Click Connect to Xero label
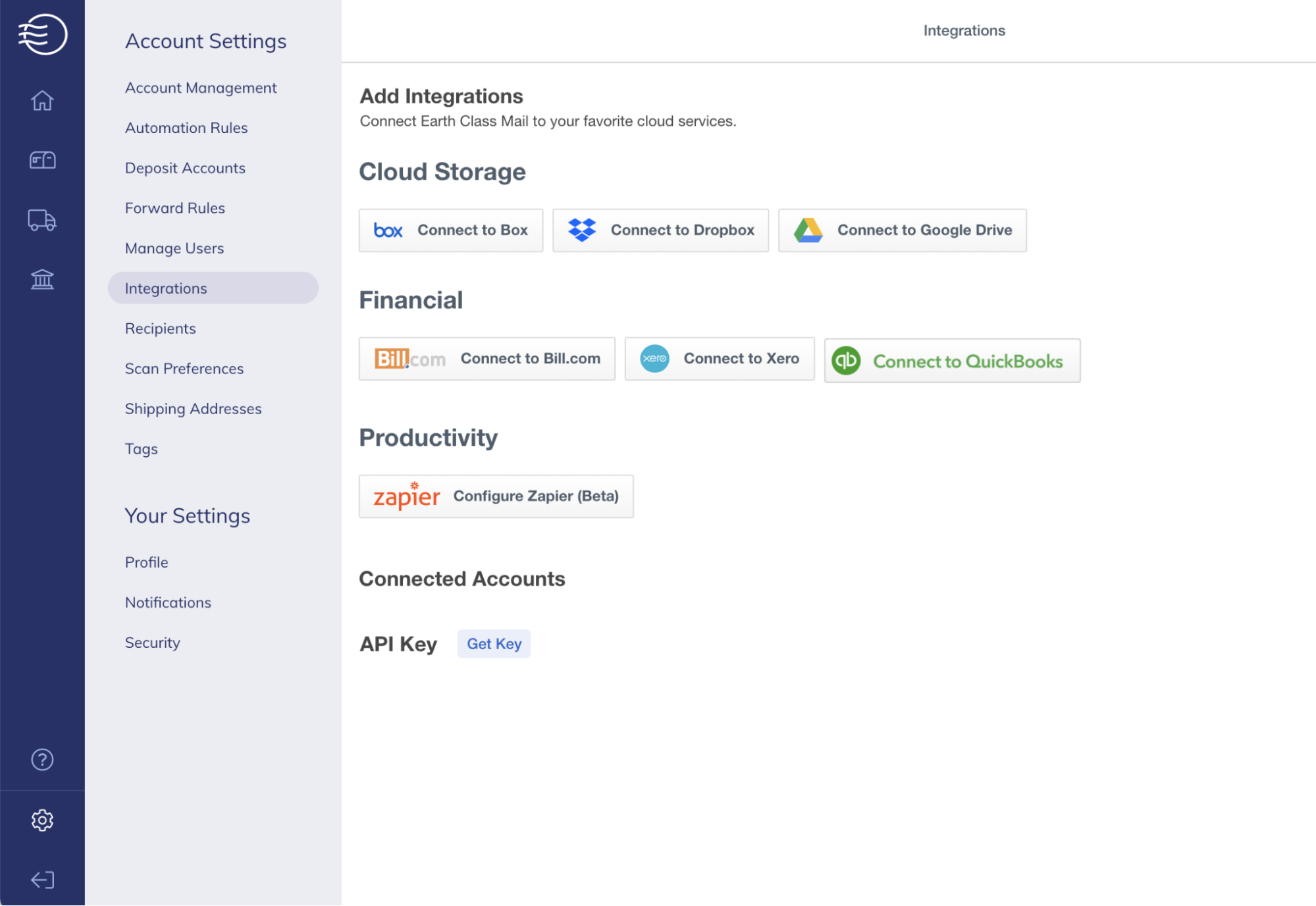1316x906 pixels. pos(741,359)
